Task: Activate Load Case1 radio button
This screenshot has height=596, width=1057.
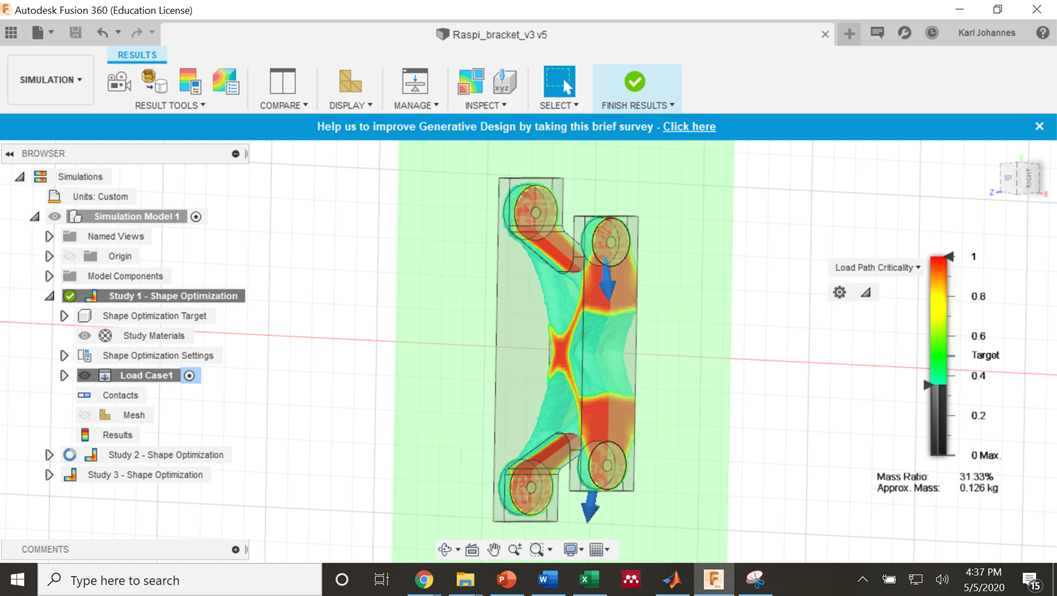Action: [189, 376]
